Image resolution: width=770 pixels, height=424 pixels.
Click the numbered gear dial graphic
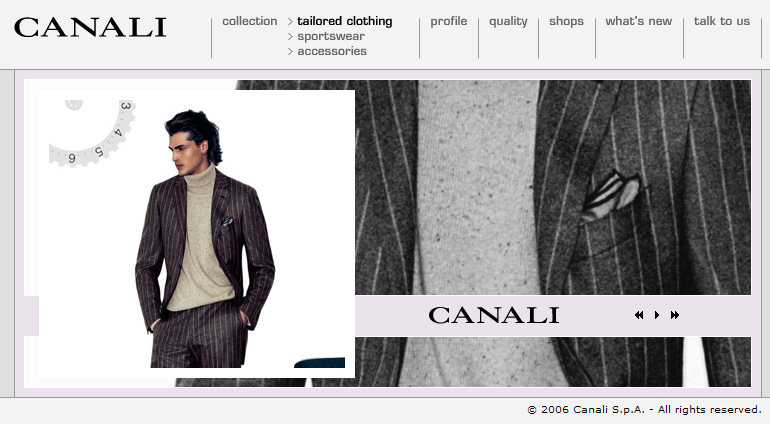[x=92, y=133]
